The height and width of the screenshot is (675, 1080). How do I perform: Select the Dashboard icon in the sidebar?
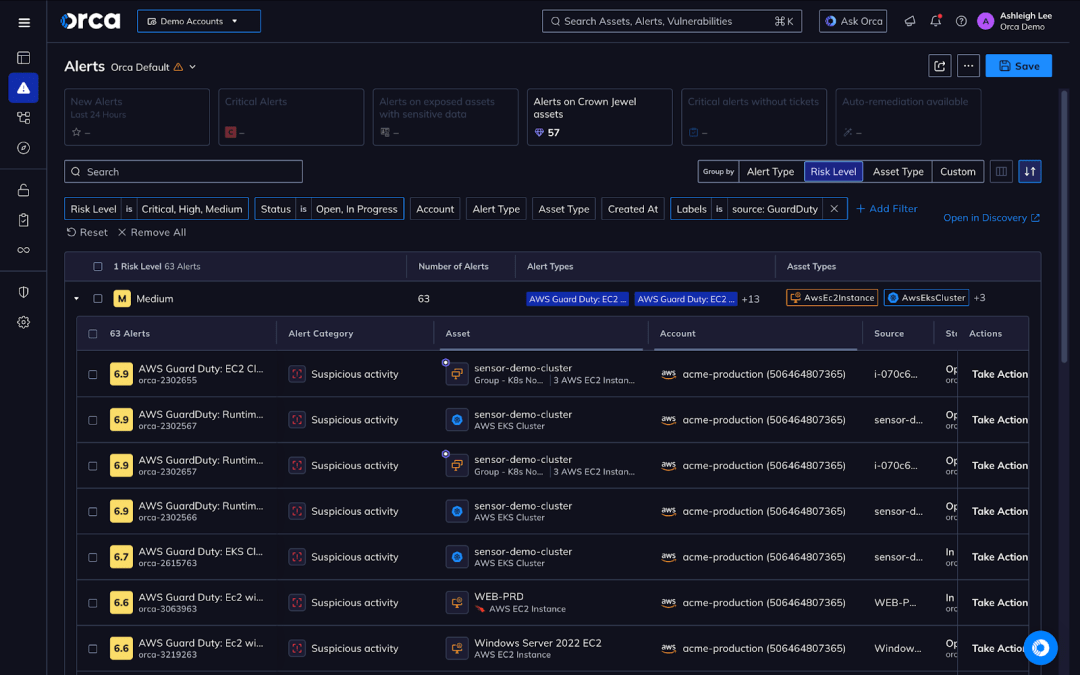pos(24,57)
